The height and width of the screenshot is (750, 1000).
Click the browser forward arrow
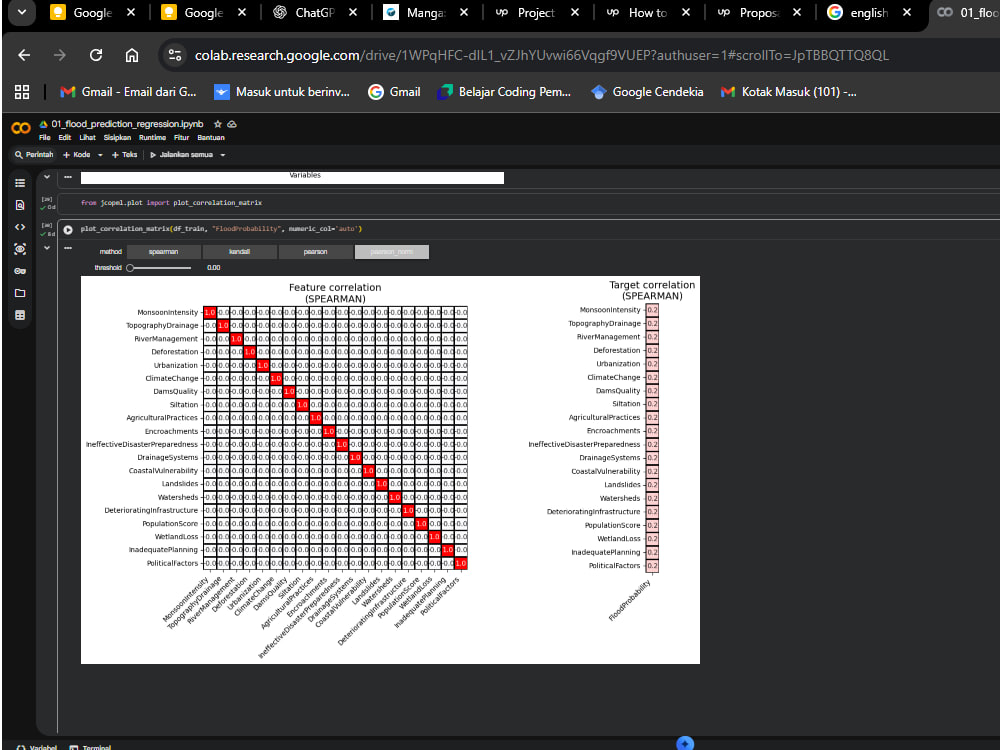point(60,55)
